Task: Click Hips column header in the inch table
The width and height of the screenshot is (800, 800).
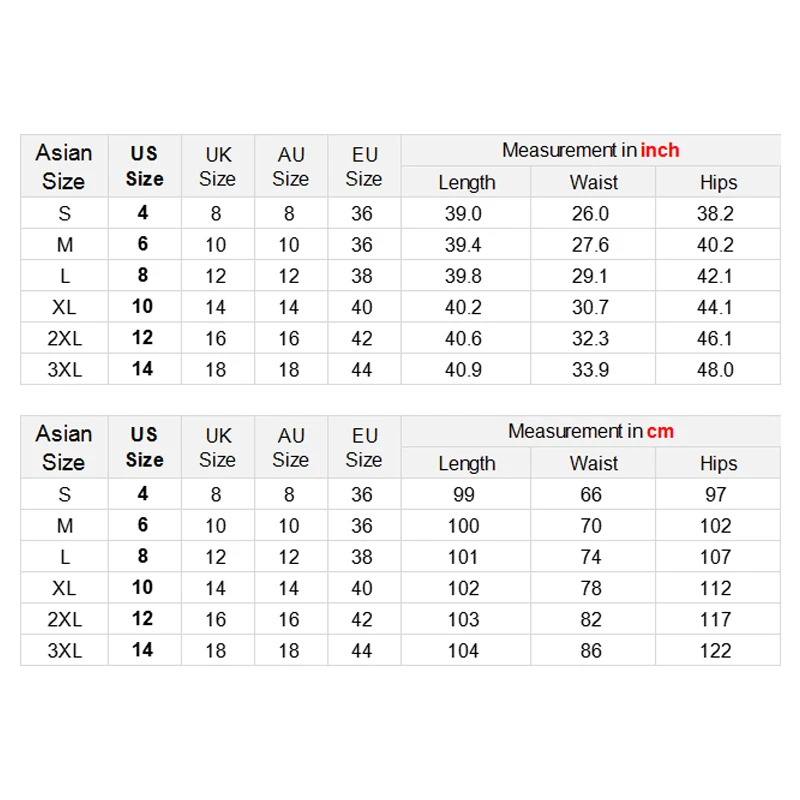Action: coord(718,182)
